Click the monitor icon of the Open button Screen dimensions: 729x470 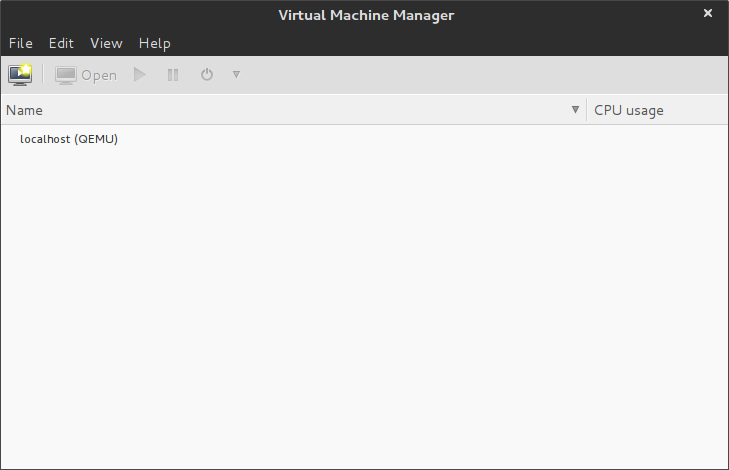(66, 75)
